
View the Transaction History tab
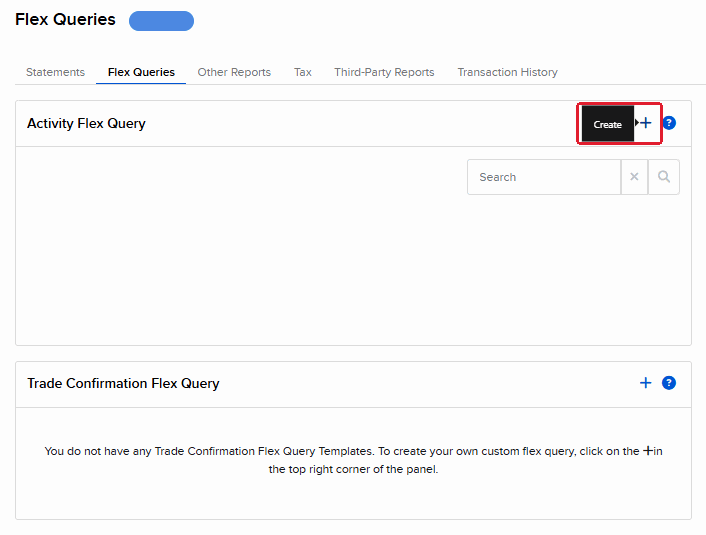(x=507, y=72)
